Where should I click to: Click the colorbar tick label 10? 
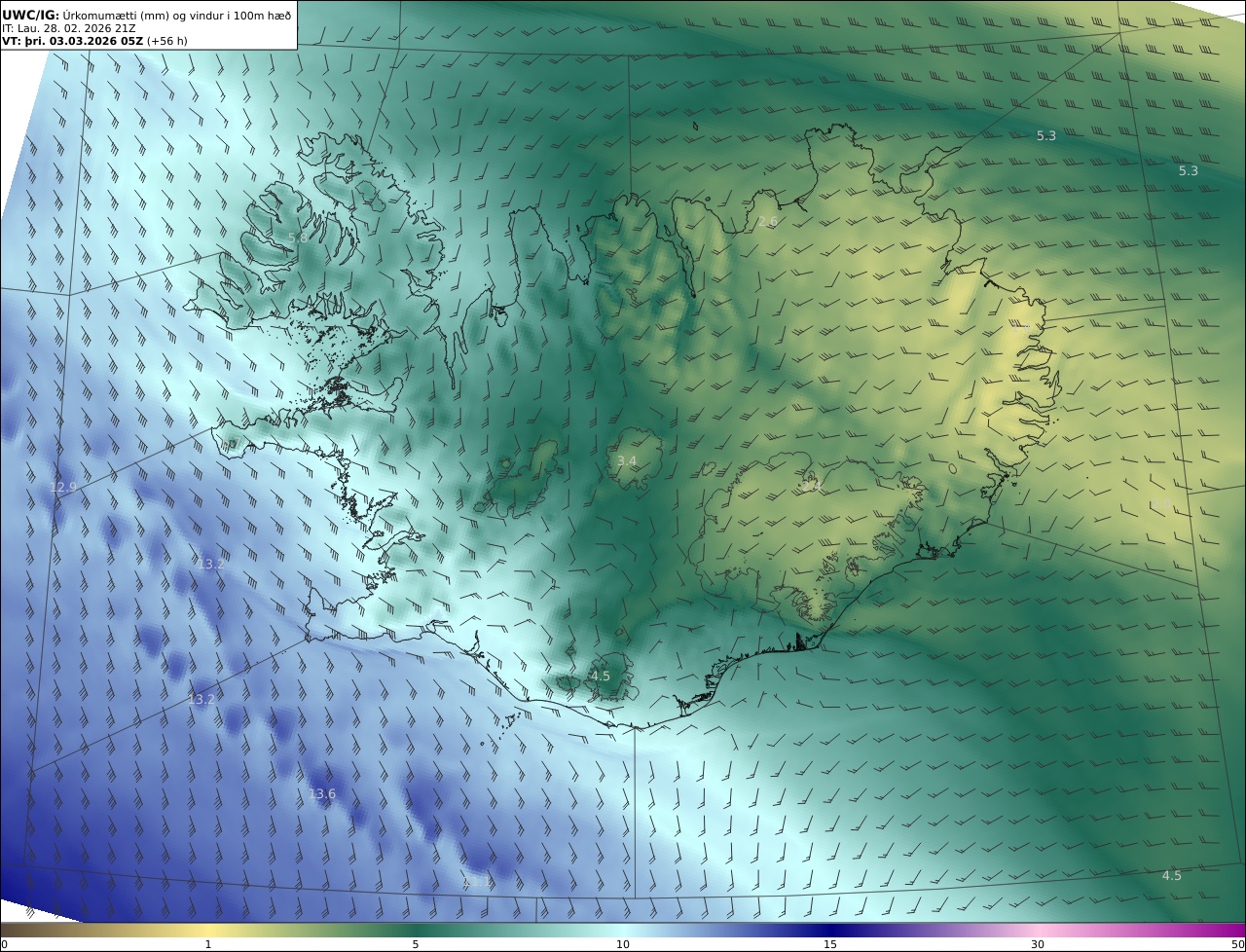(623, 944)
